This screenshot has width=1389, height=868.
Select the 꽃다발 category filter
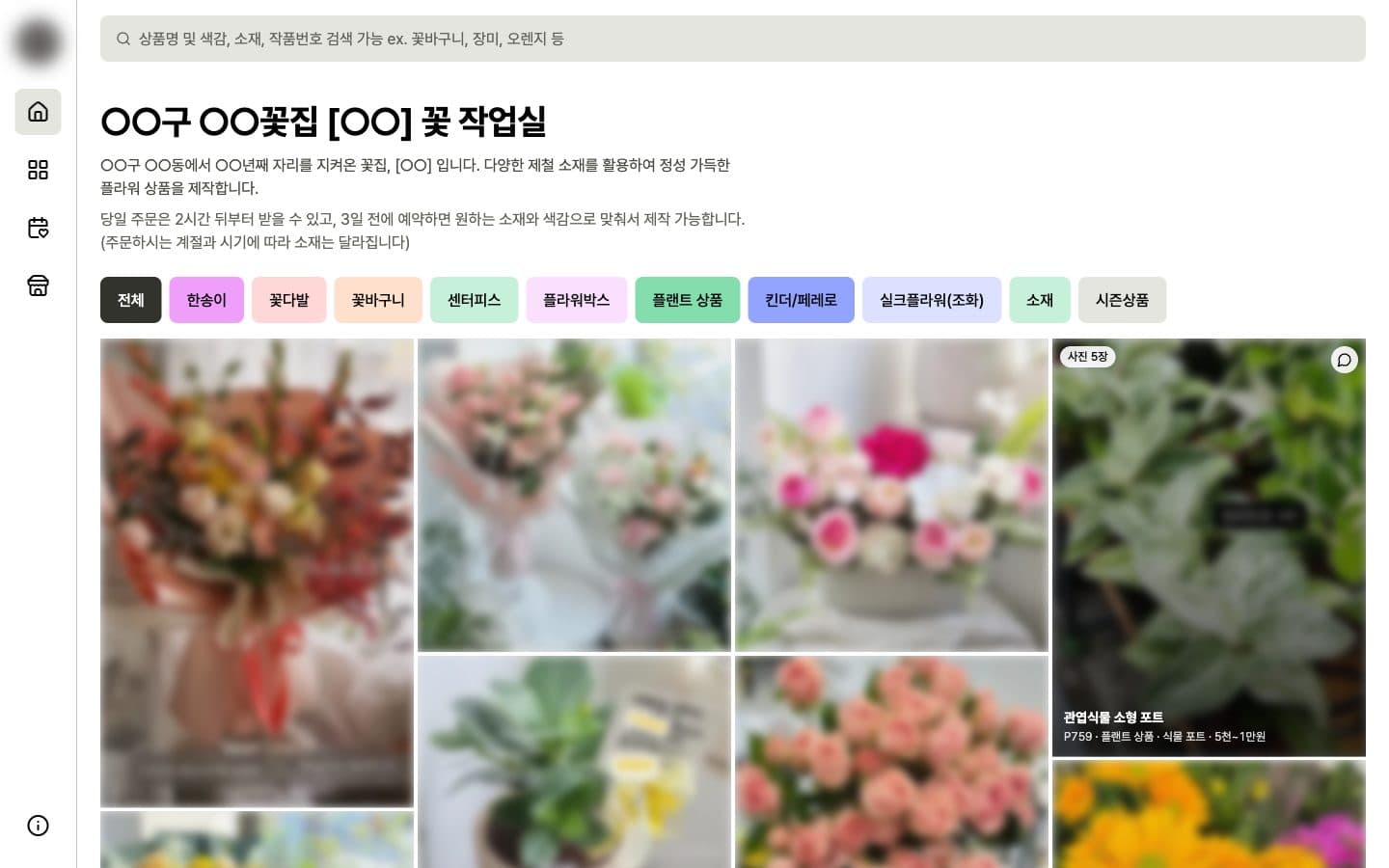[x=289, y=300]
